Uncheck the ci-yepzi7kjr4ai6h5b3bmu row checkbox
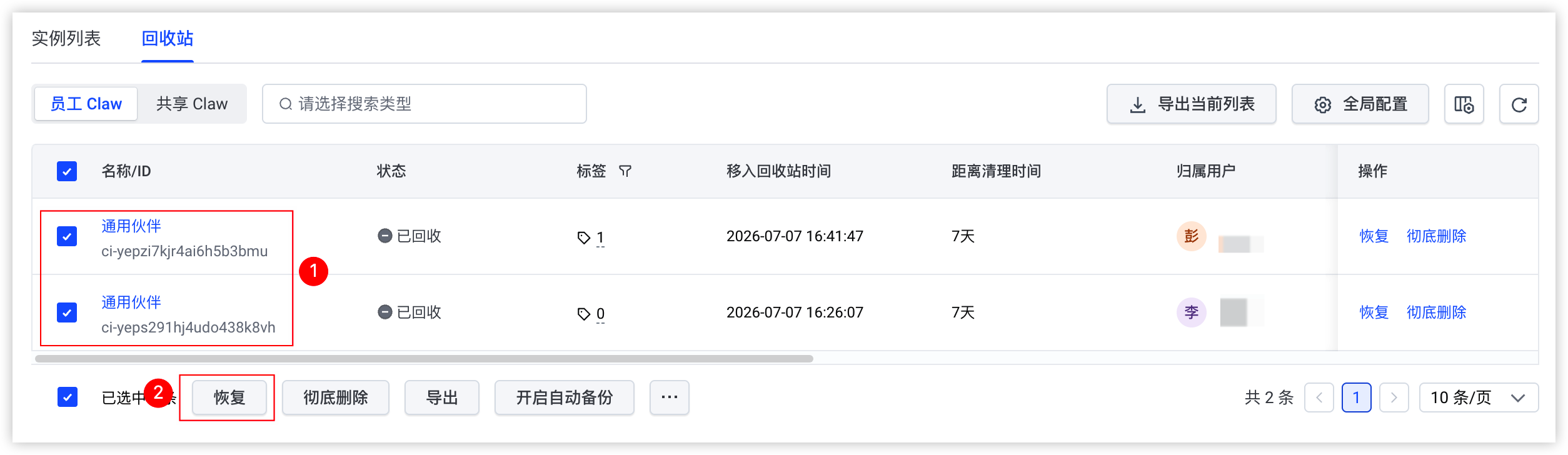 pos(67,236)
